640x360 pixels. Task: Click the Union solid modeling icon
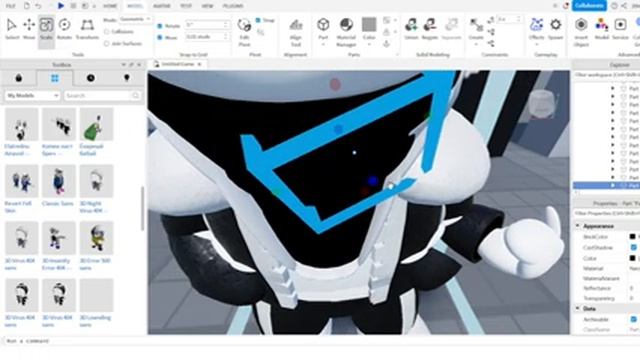(x=411, y=29)
